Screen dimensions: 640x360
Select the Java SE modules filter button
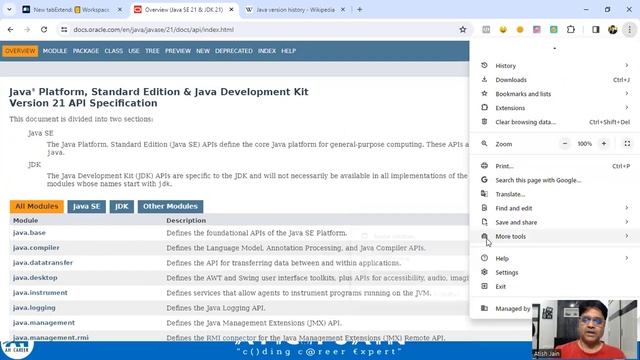[87, 207]
